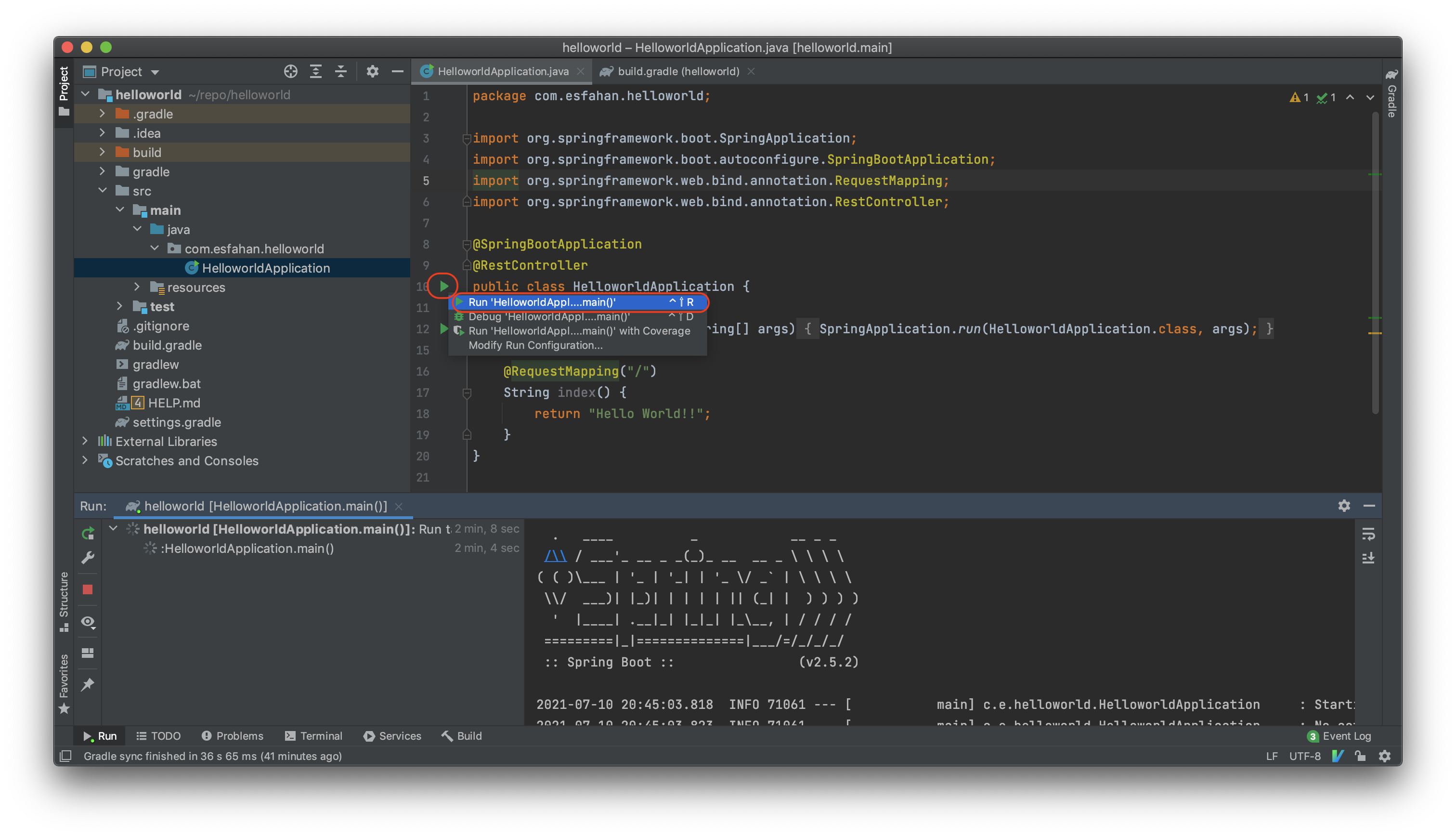Click the green run gutter arrow at line 12
Viewport: 1456px width, 837px height.
point(443,329)
